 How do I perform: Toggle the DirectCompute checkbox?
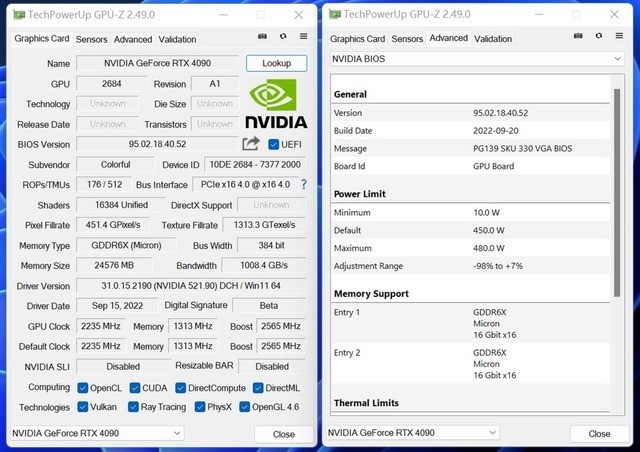pos(180,387)
